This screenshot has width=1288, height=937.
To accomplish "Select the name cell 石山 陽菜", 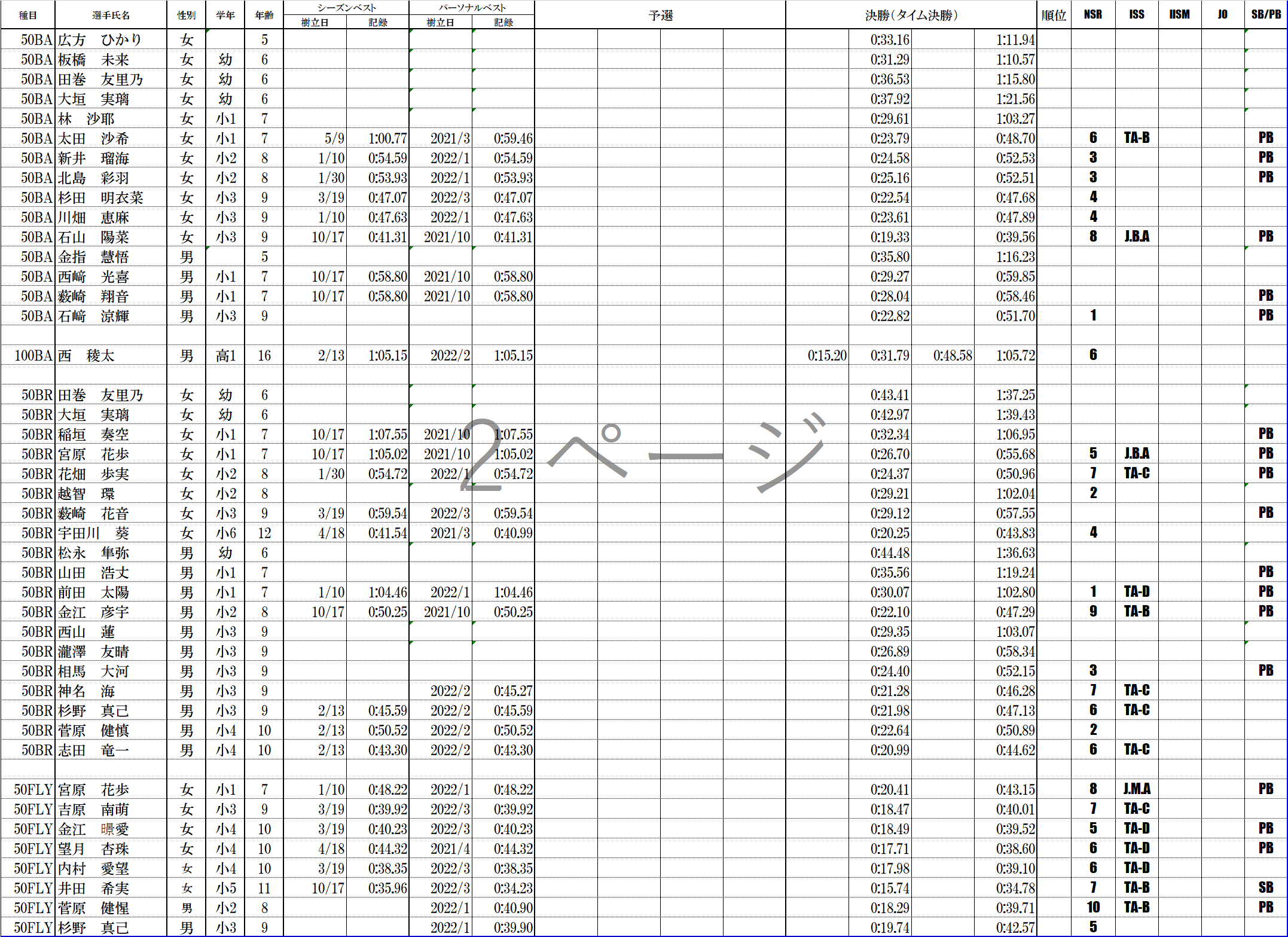I will pos(111,237).
